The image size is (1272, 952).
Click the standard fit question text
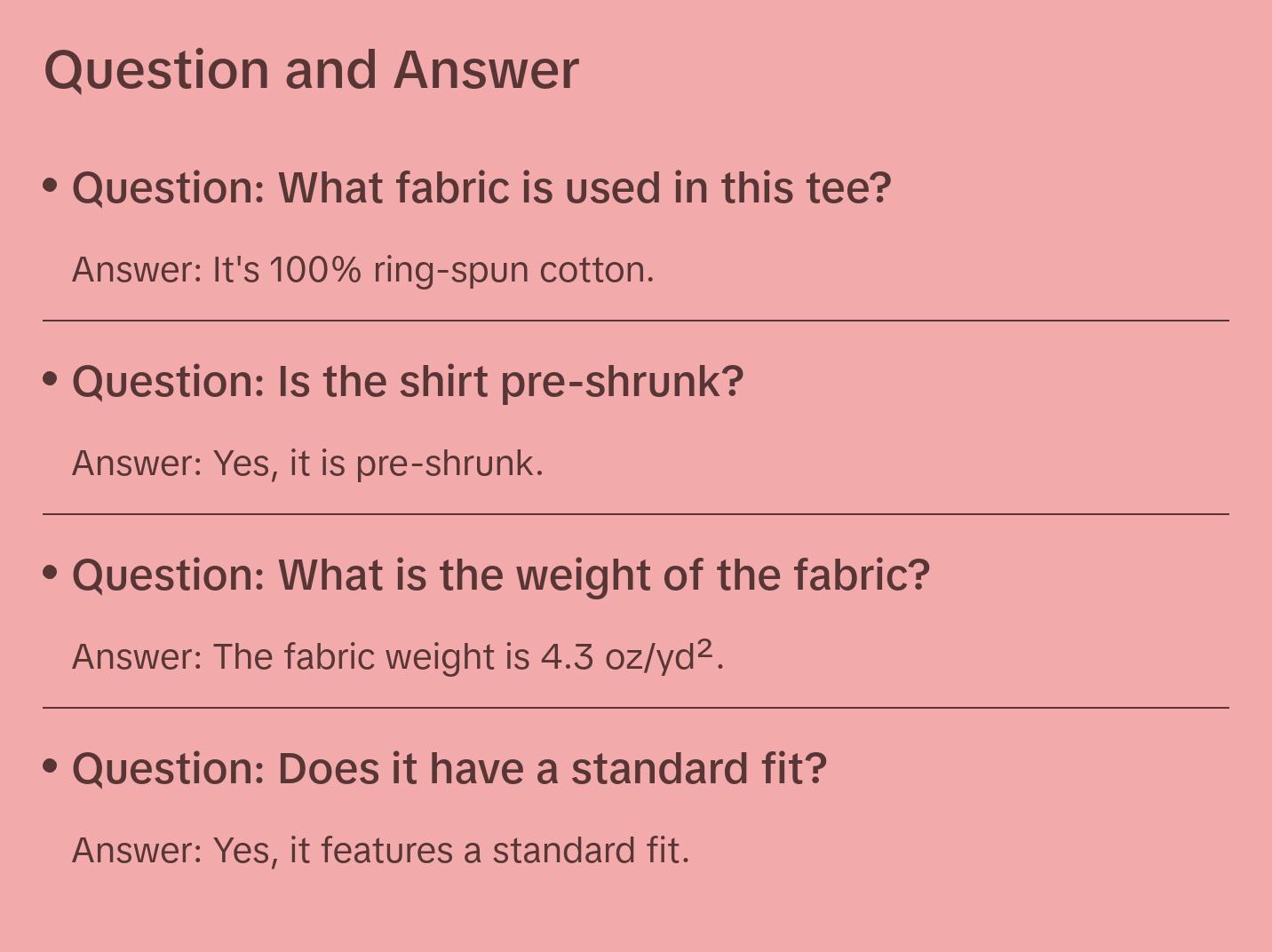[x=449, y=769]
